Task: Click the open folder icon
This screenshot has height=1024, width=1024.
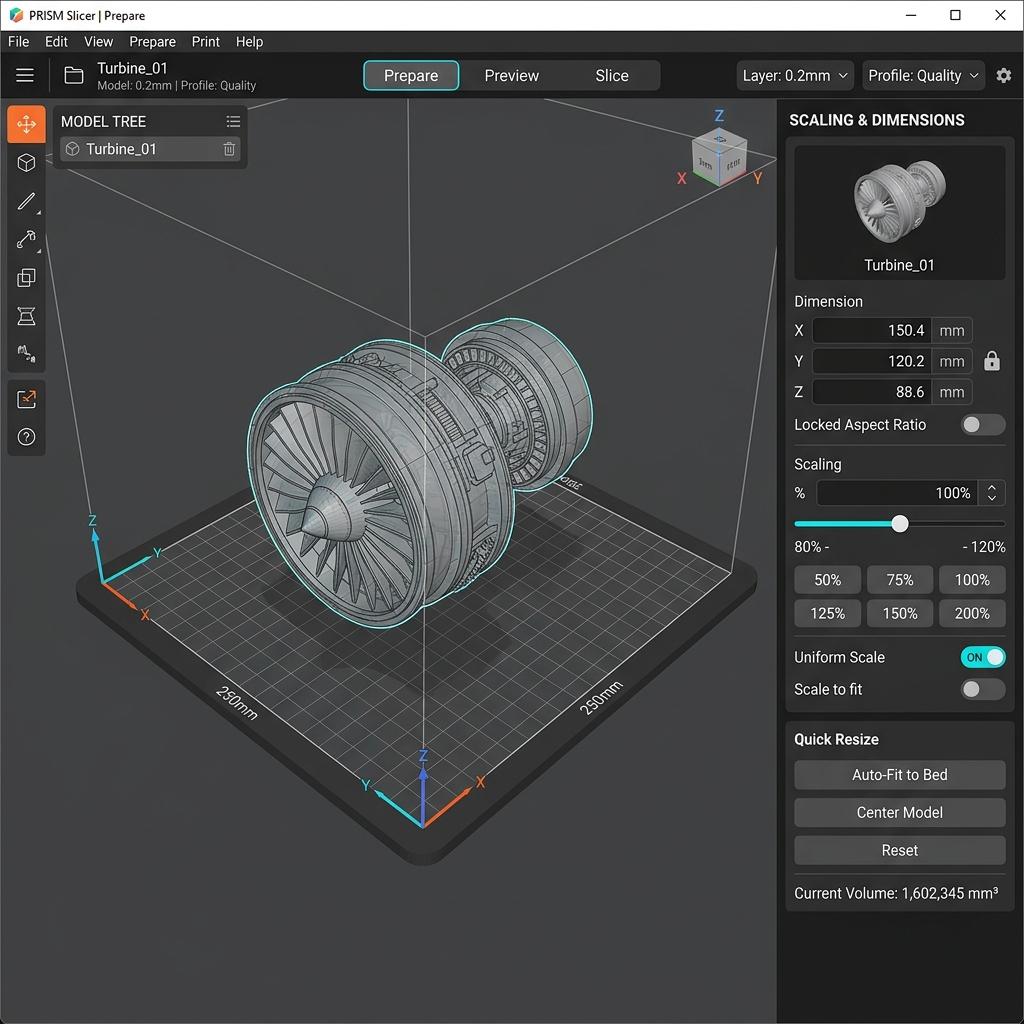Action: (74, 75)
